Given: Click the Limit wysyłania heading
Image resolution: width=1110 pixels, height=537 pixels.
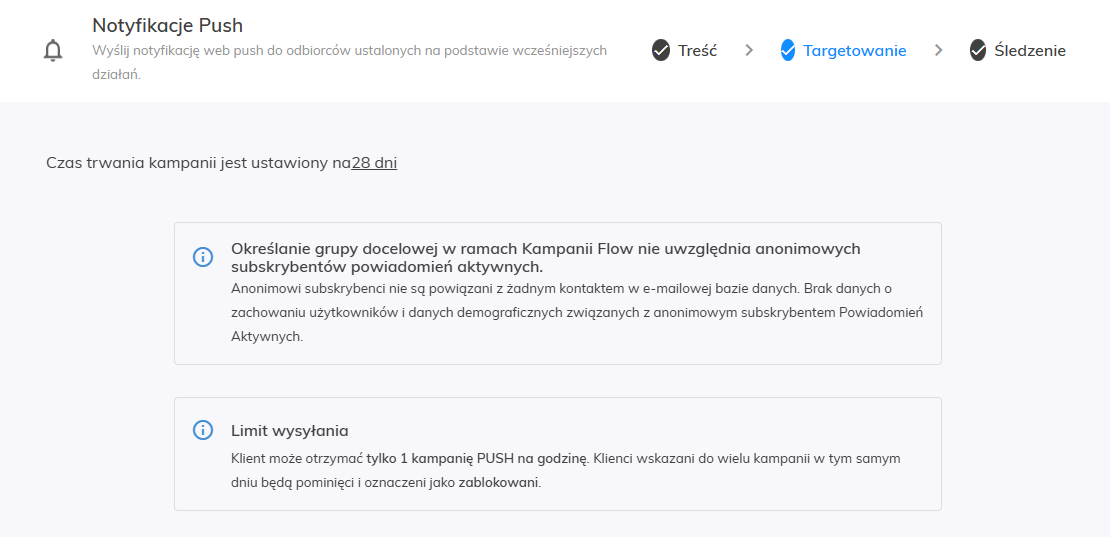Looking at the screenshot, I should pos(290,431).
